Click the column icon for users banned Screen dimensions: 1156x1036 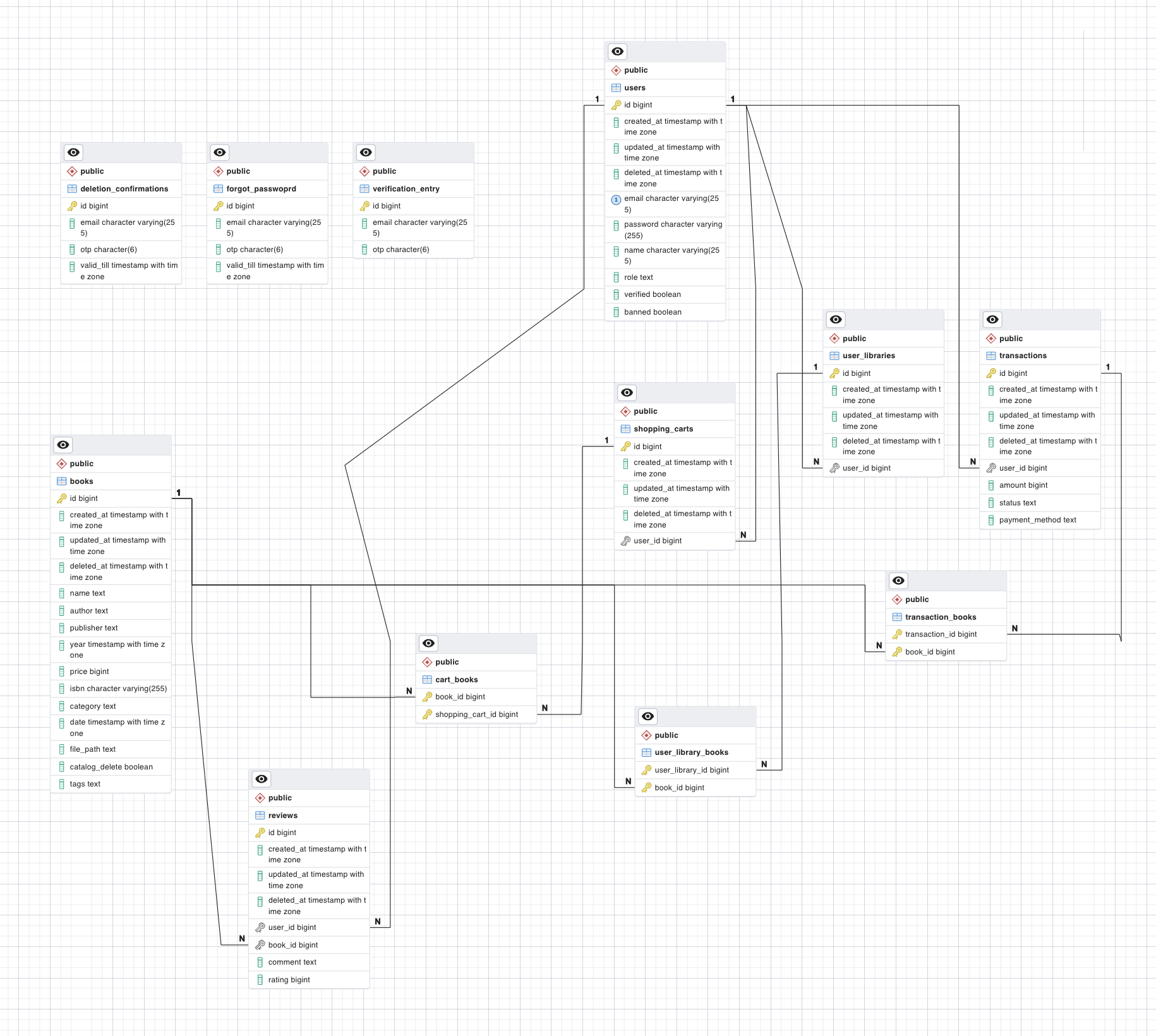tap(616, 313)
